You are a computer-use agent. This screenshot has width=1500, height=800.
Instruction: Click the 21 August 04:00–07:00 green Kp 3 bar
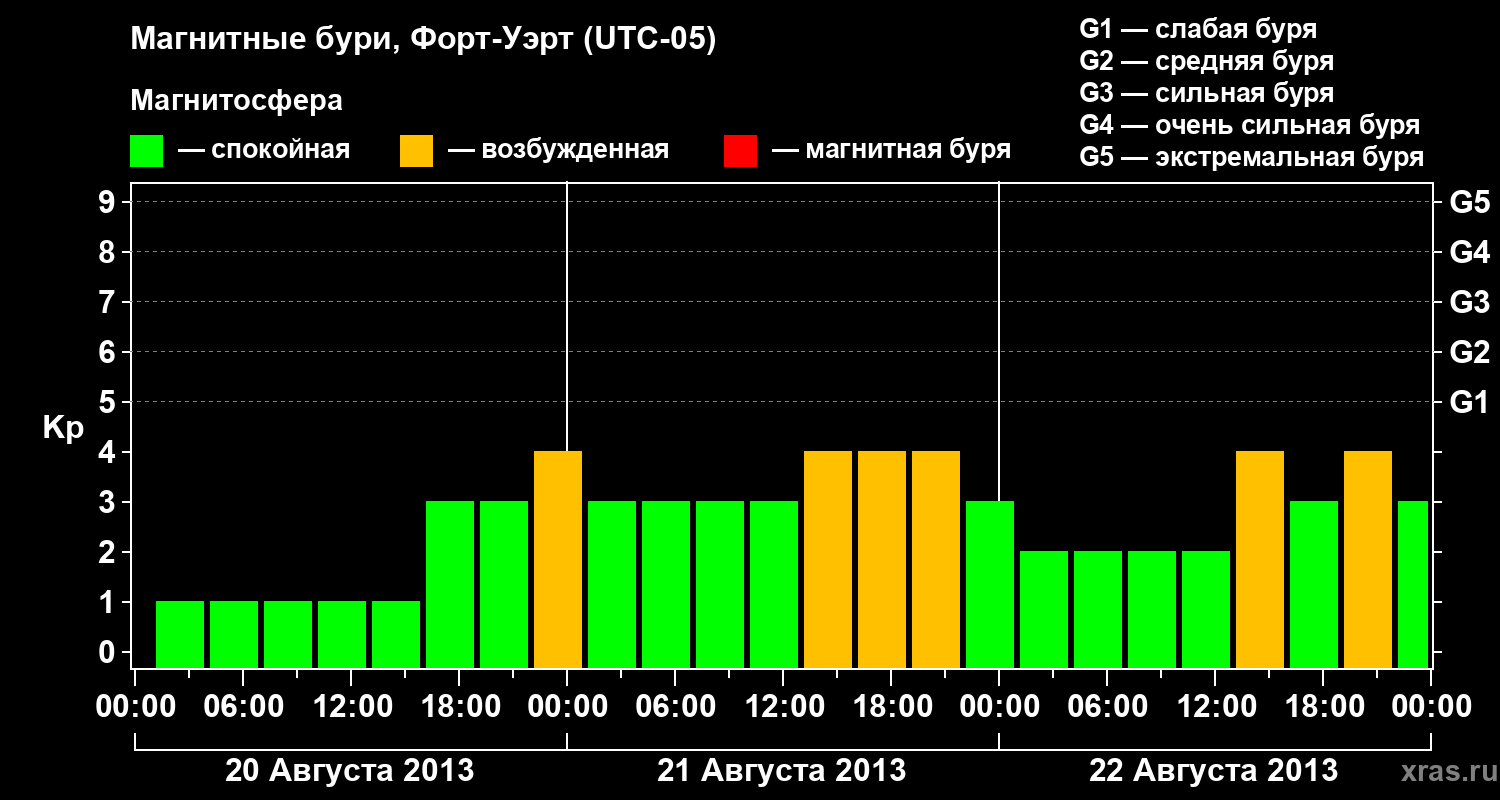click(666, 584)
